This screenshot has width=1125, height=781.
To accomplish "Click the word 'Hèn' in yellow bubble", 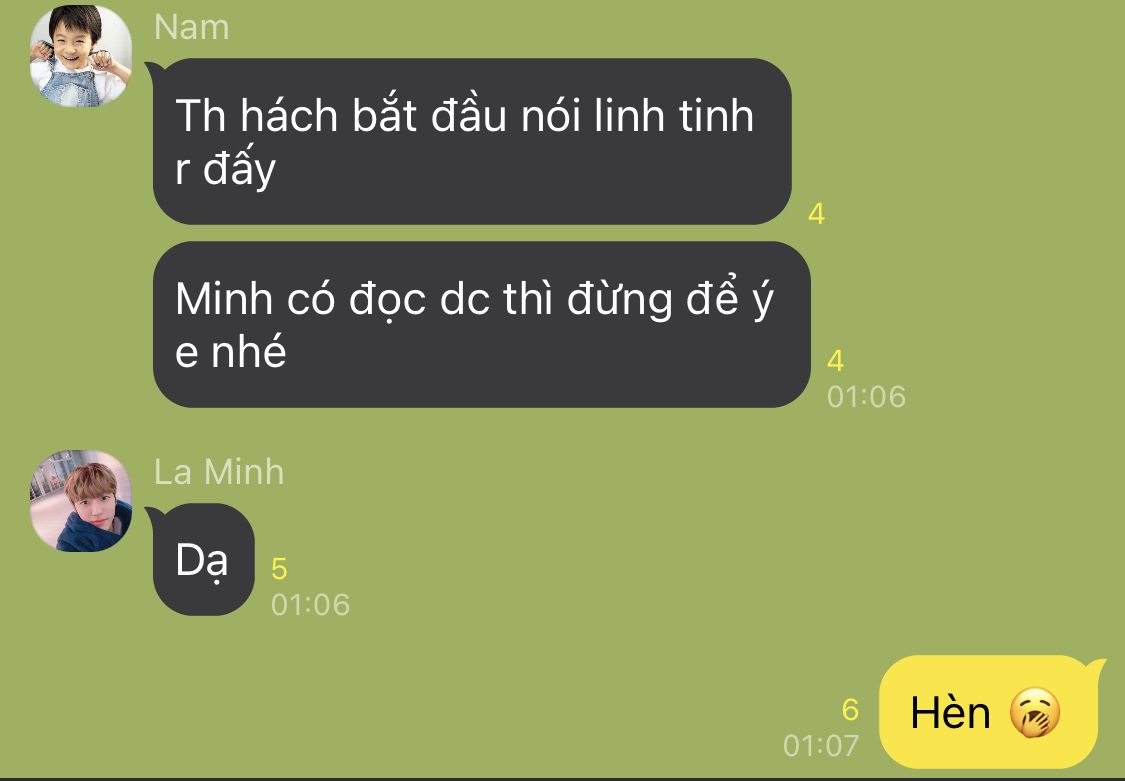I will 951,712.
